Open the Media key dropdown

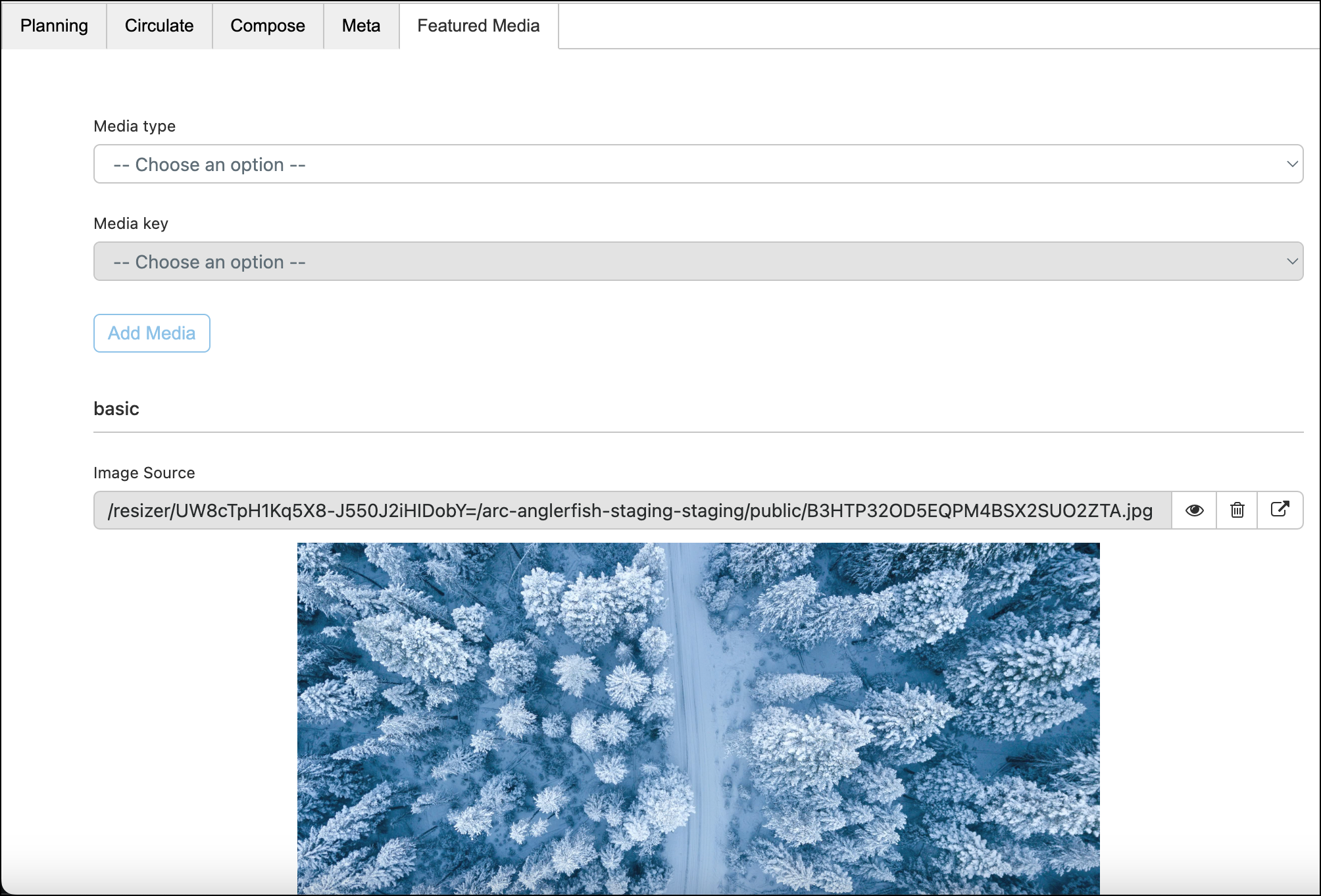tap(698, 262)
